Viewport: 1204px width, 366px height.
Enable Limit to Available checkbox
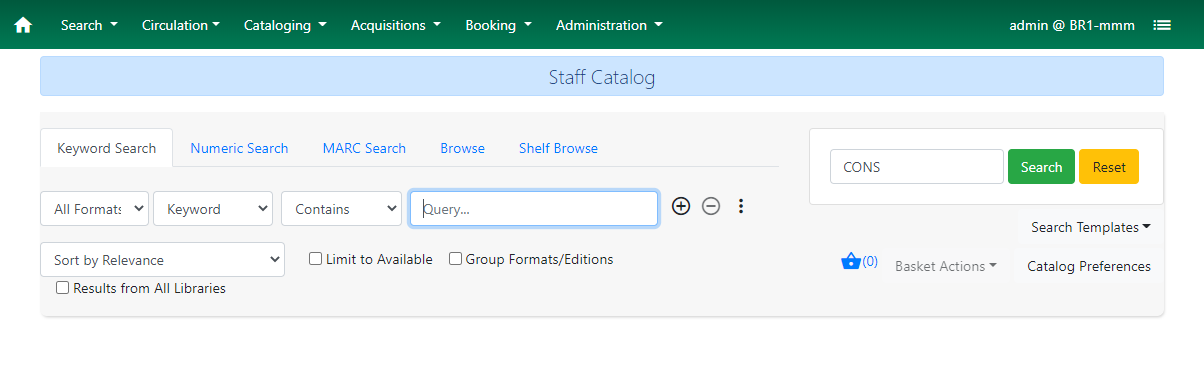(316, 259)
